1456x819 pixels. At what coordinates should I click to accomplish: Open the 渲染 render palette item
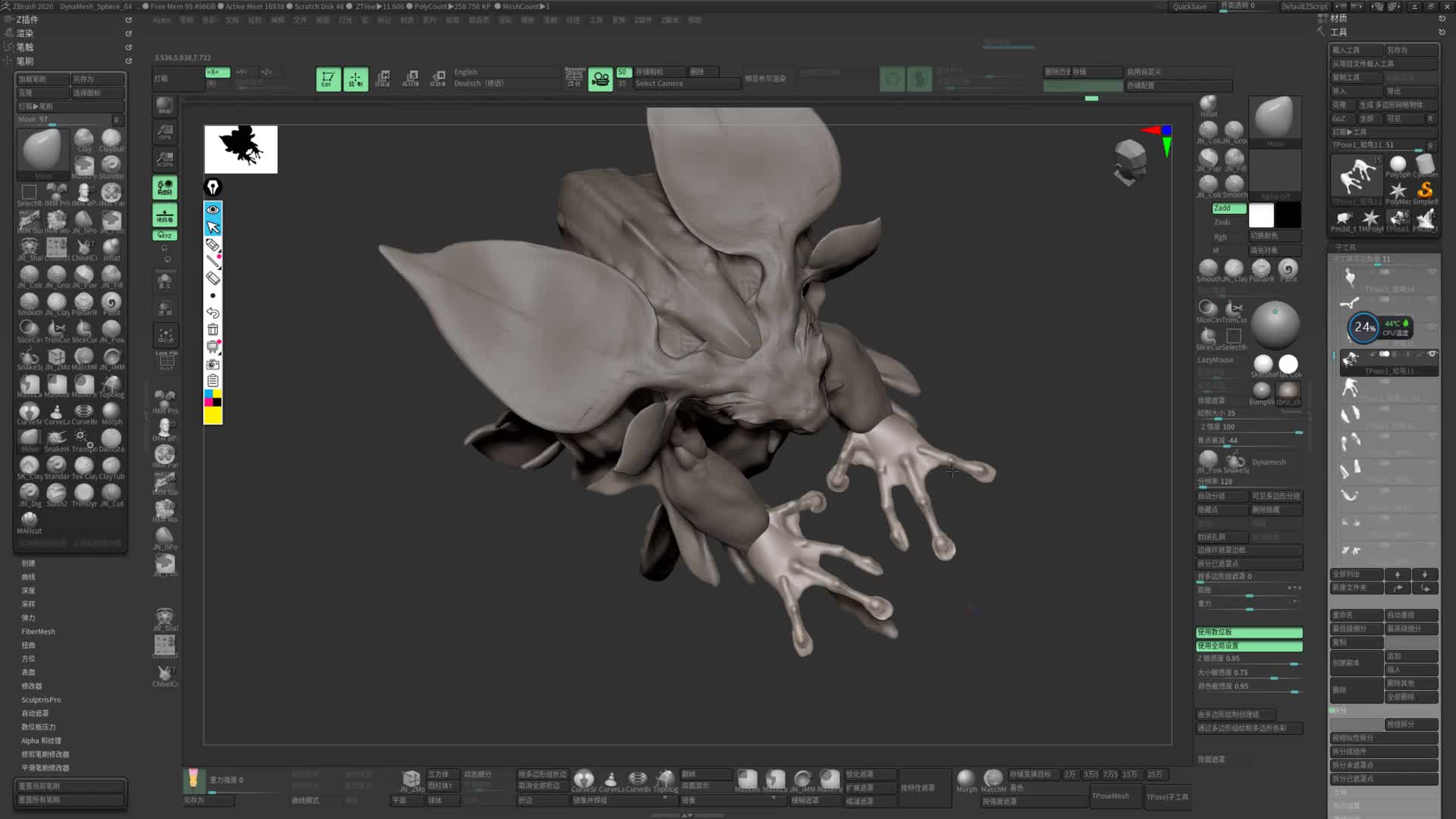[25, 33]
